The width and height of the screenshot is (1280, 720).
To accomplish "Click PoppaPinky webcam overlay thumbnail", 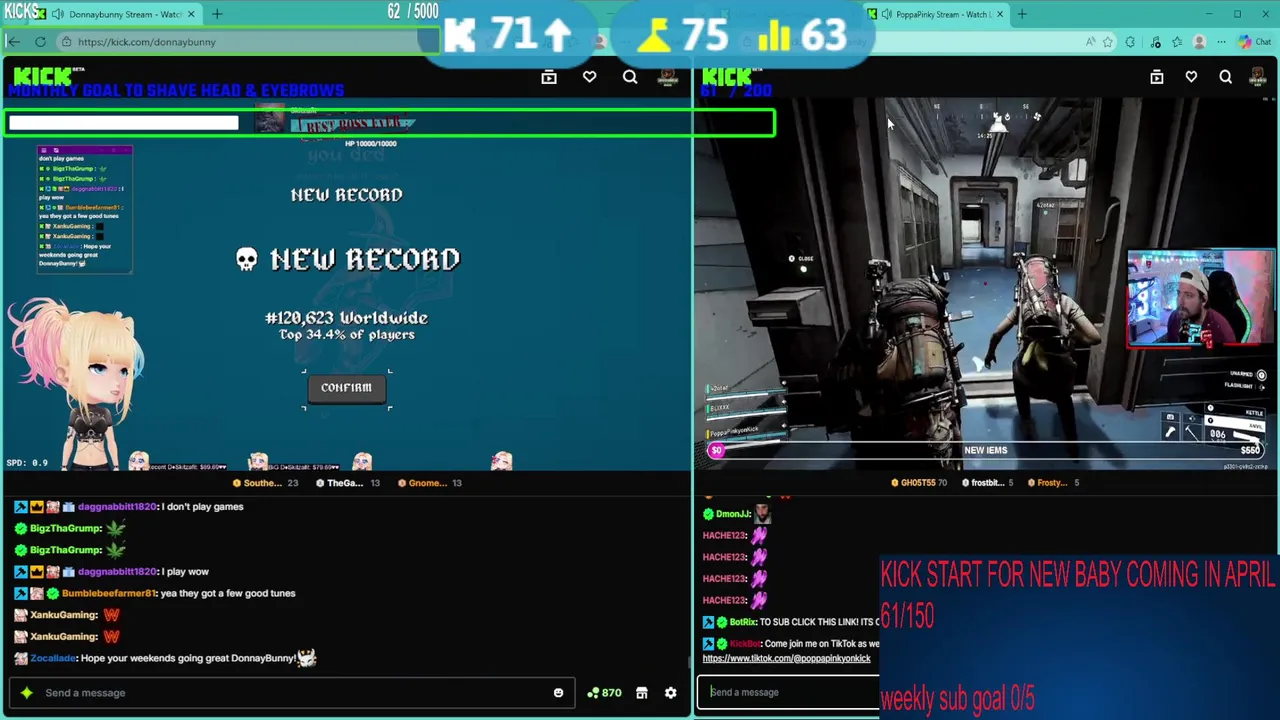I will click(x=1201, y=298).
